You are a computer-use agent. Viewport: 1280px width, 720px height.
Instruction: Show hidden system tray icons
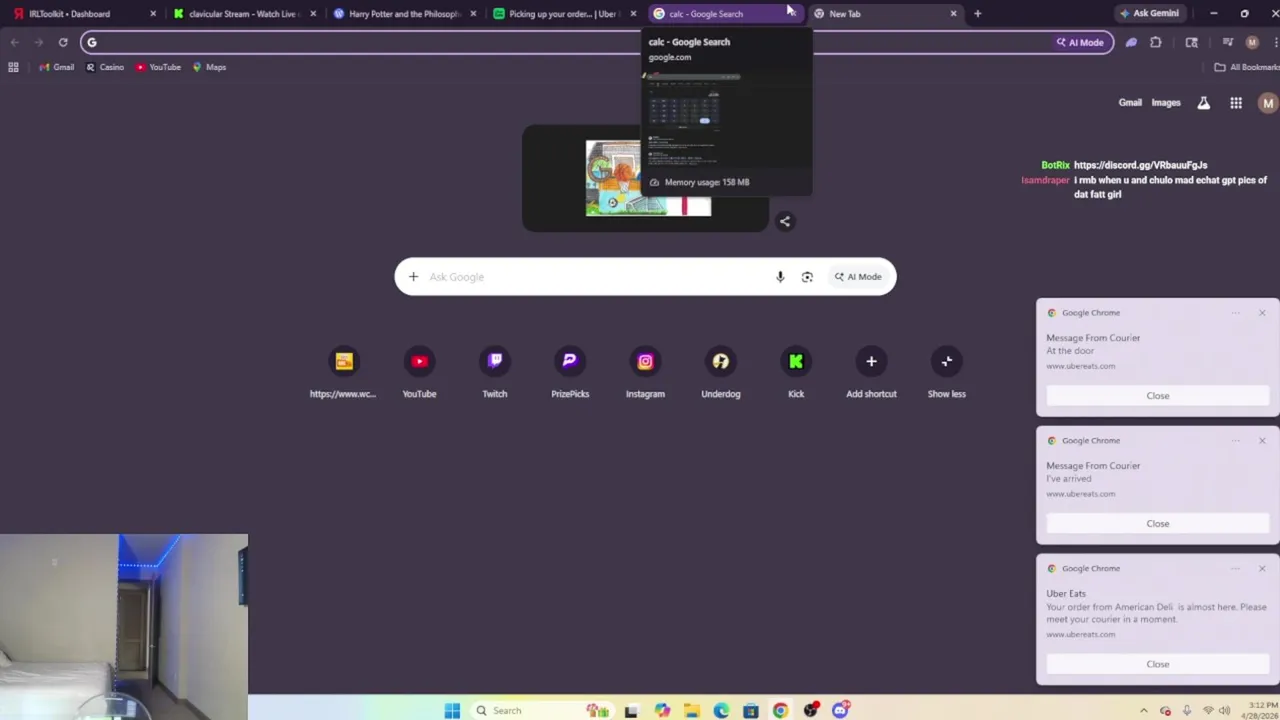coord(1144,711)
